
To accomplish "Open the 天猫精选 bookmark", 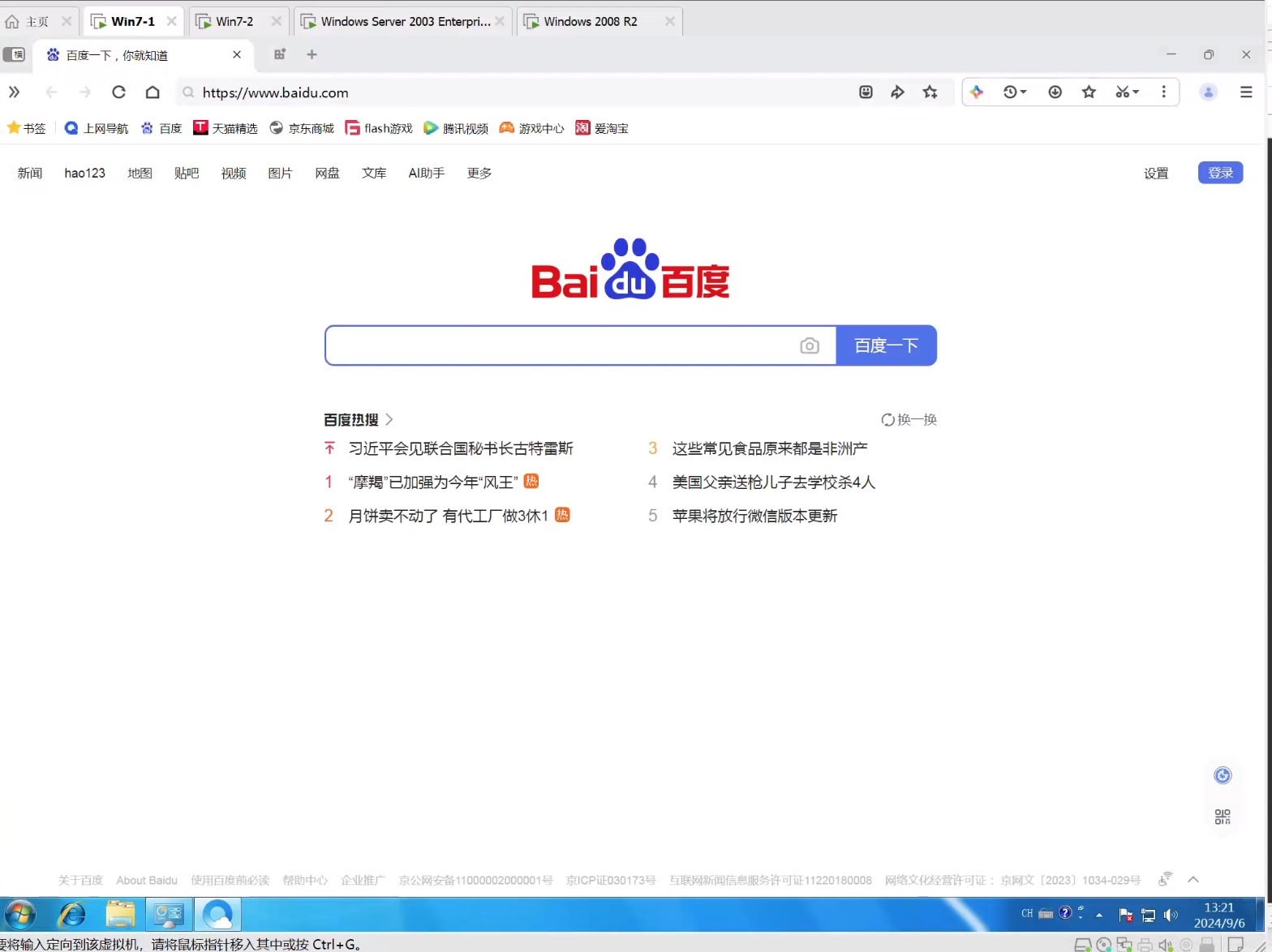I will (226, 128).
